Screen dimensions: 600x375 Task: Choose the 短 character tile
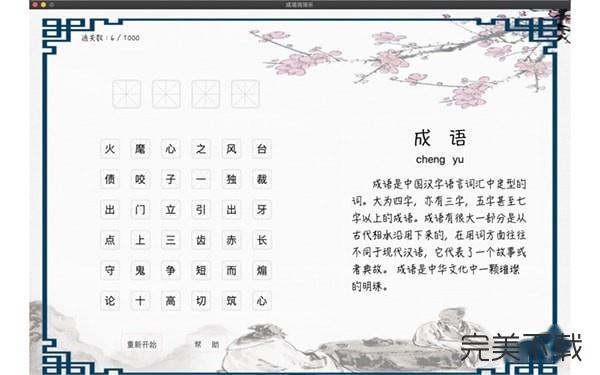201,271
